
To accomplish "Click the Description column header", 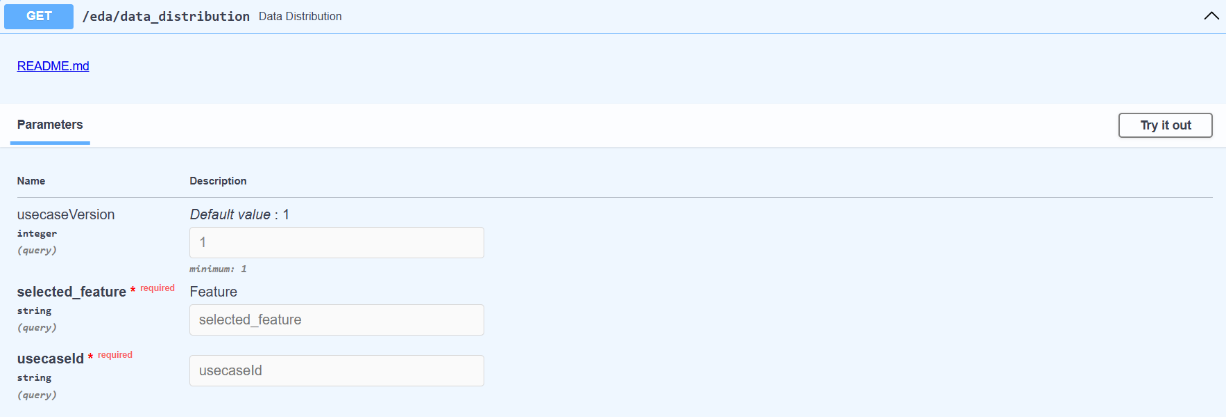I will [x=218, y=181].
